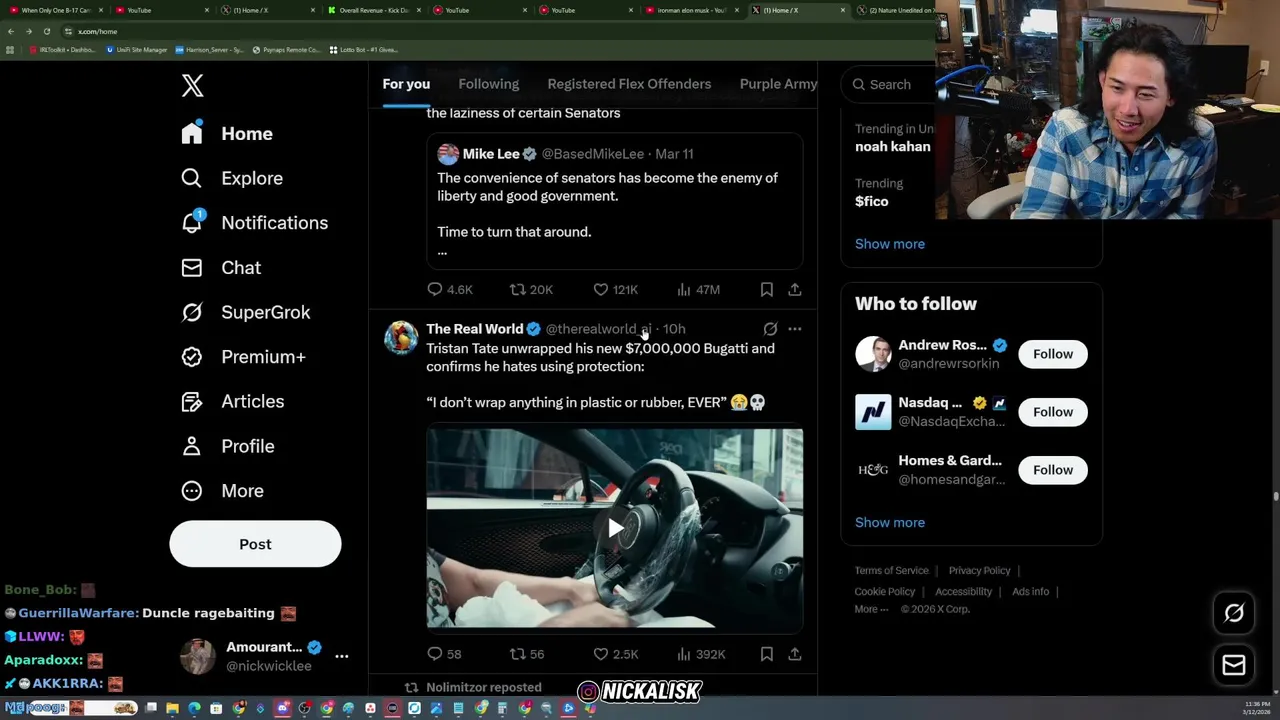1280x720 pixels.
Task: Follow Andrew Ross Sorkin
Action: (1053, 354)
